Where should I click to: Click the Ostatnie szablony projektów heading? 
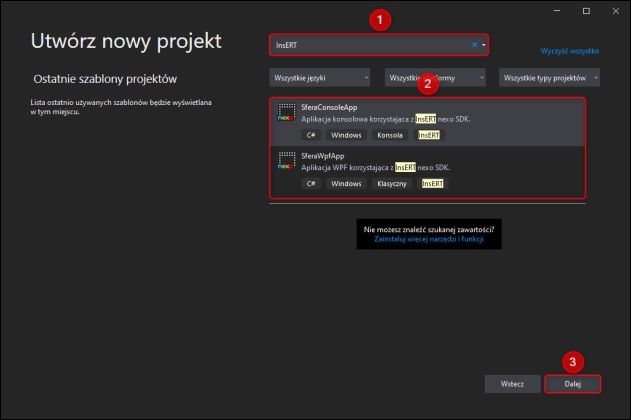105,79
